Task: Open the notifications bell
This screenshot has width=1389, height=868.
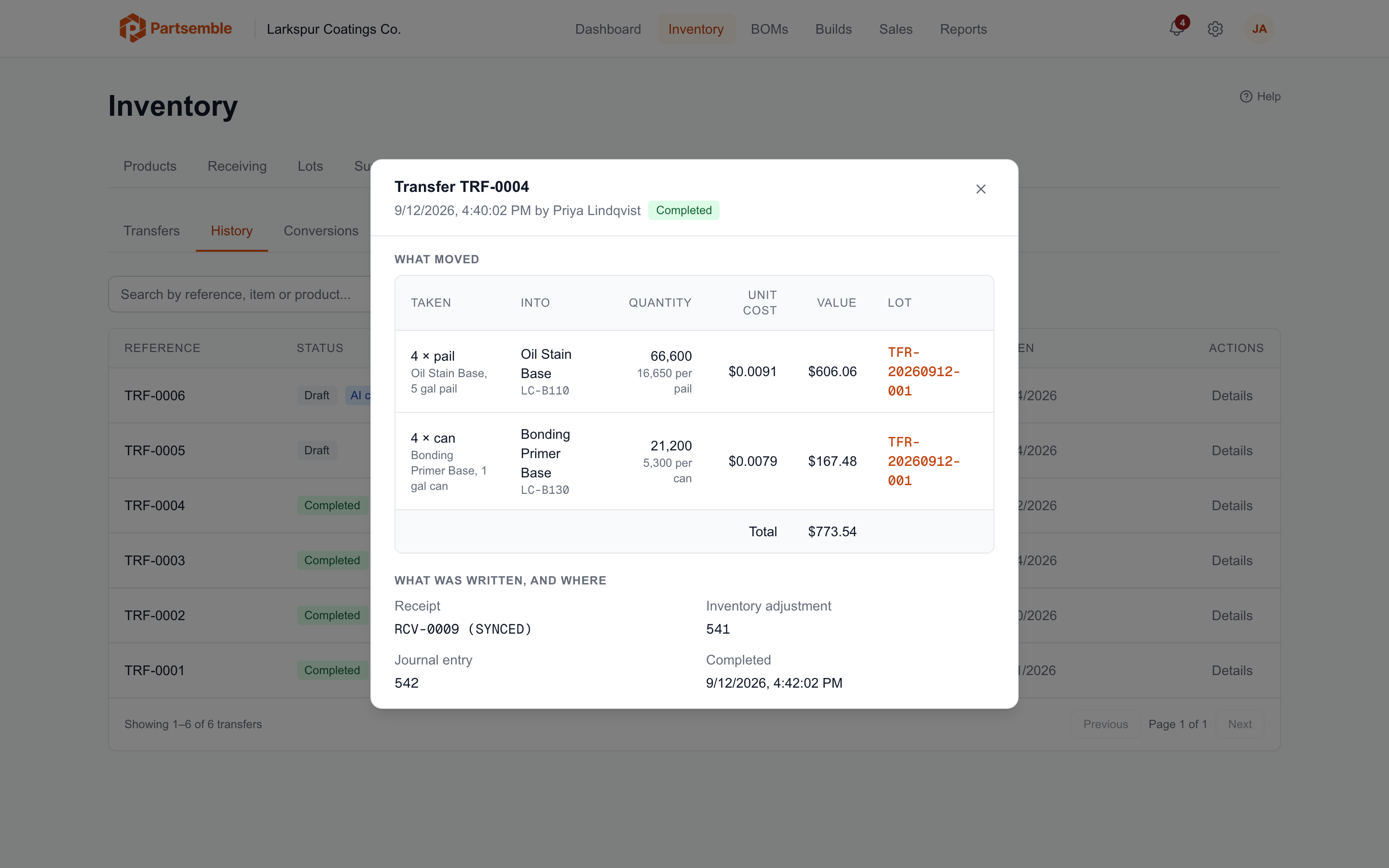Action: tap(1177, 29)
